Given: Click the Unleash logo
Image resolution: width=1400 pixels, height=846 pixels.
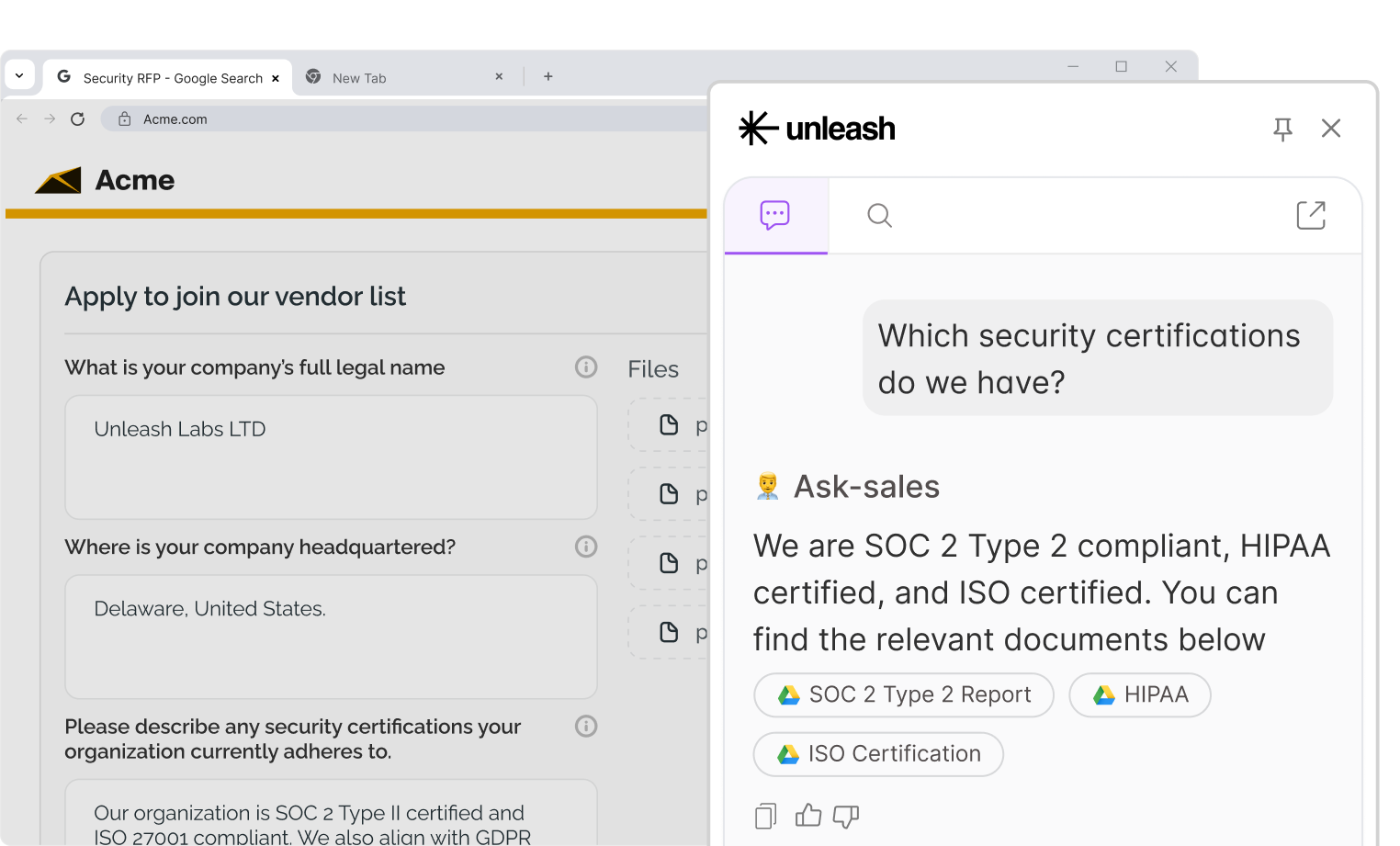Looking at the screenshot, I should [817, 129].
